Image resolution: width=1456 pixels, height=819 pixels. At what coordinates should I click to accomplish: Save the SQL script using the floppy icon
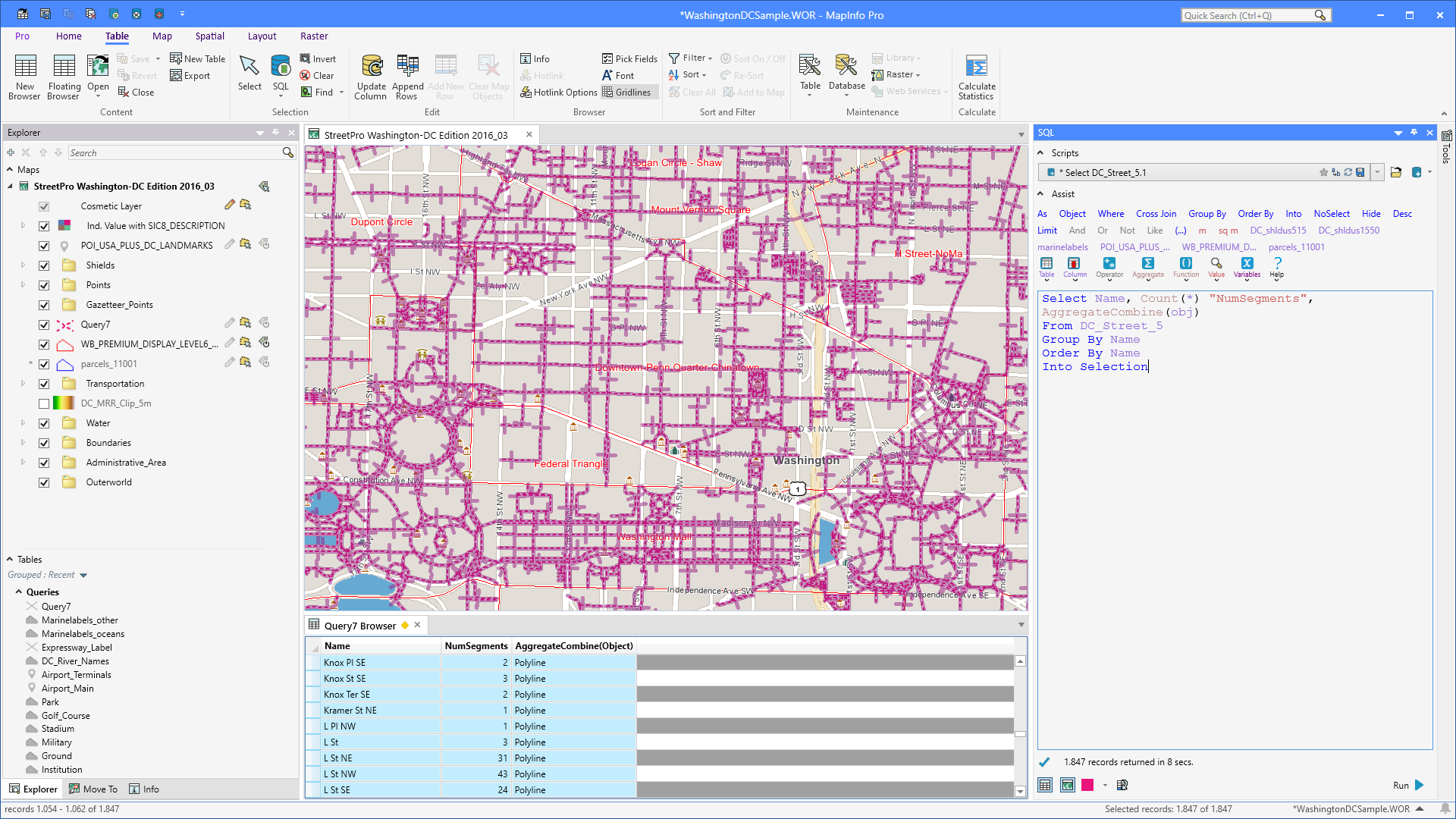1360,172
